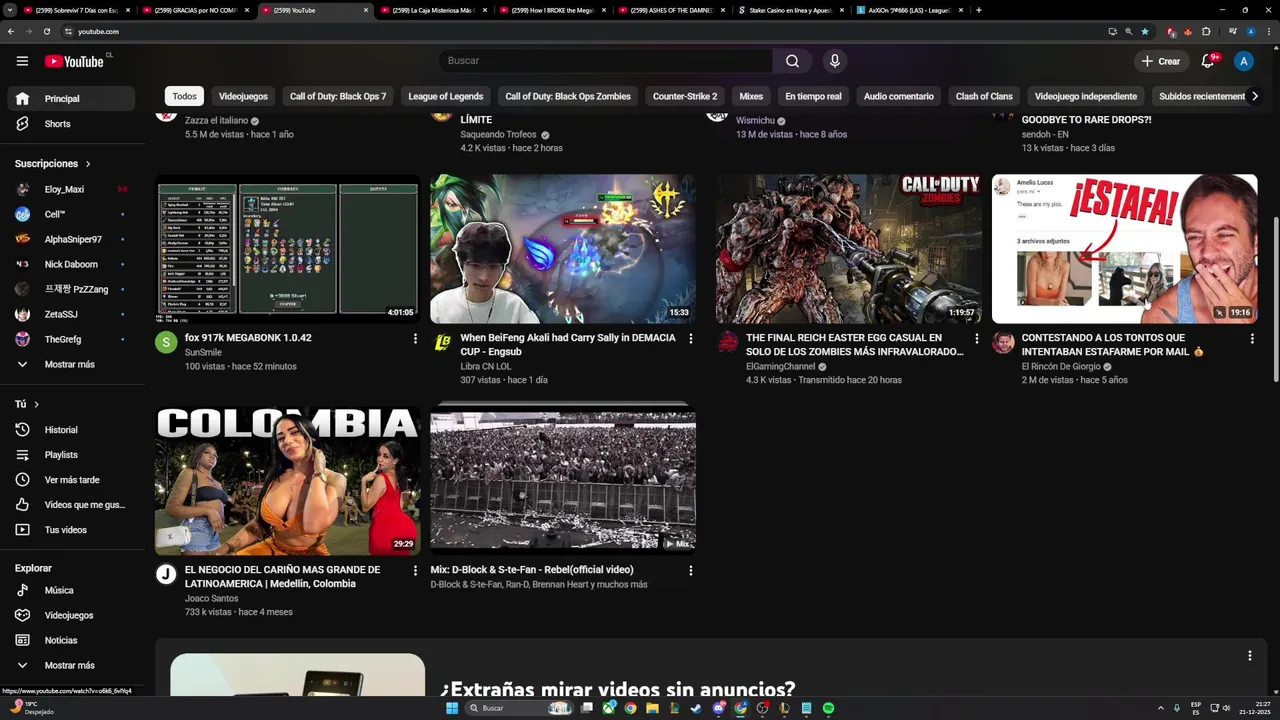Open ZetaSSJ subscription channel

click(71, 314)
